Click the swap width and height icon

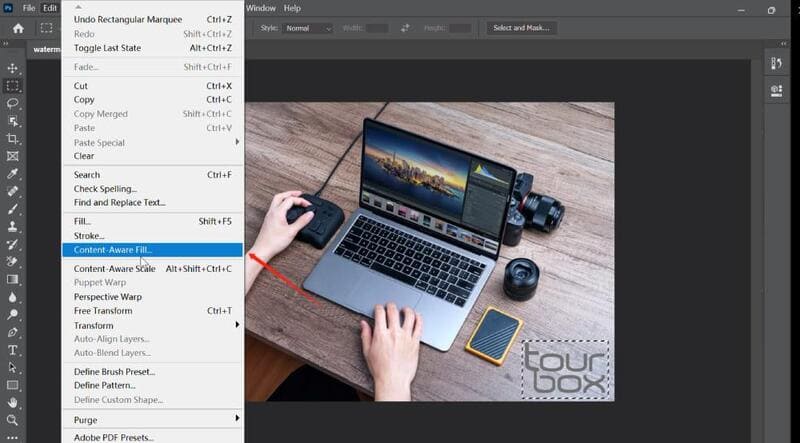coord(405,28)
